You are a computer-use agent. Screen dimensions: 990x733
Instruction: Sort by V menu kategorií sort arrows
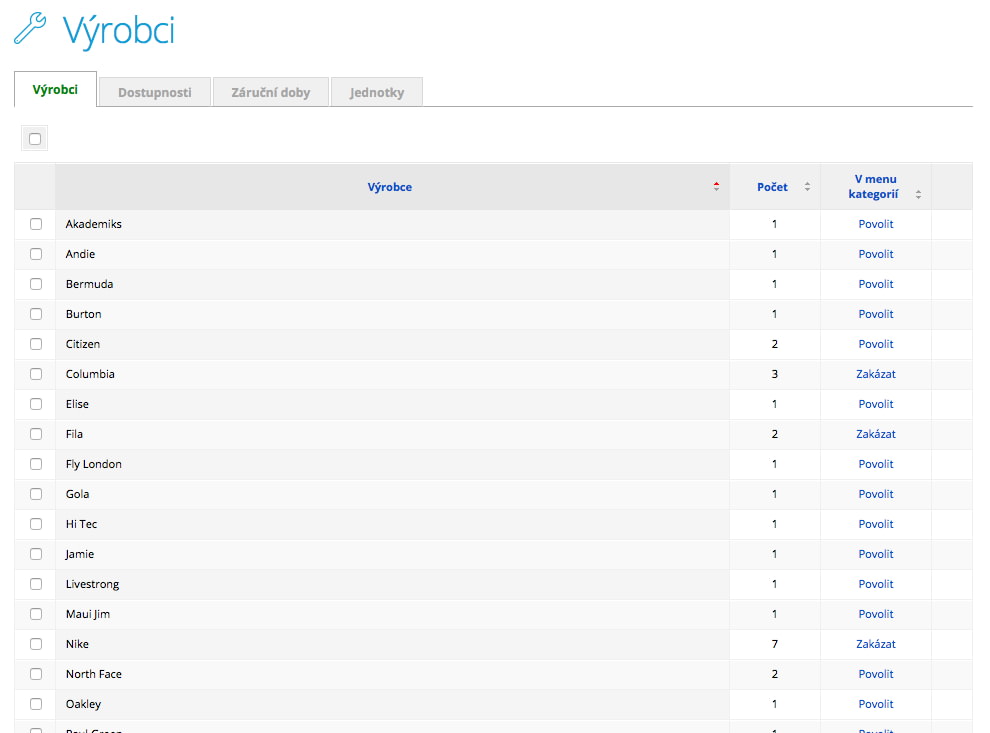pyautogui.click(x=918, y=194)
